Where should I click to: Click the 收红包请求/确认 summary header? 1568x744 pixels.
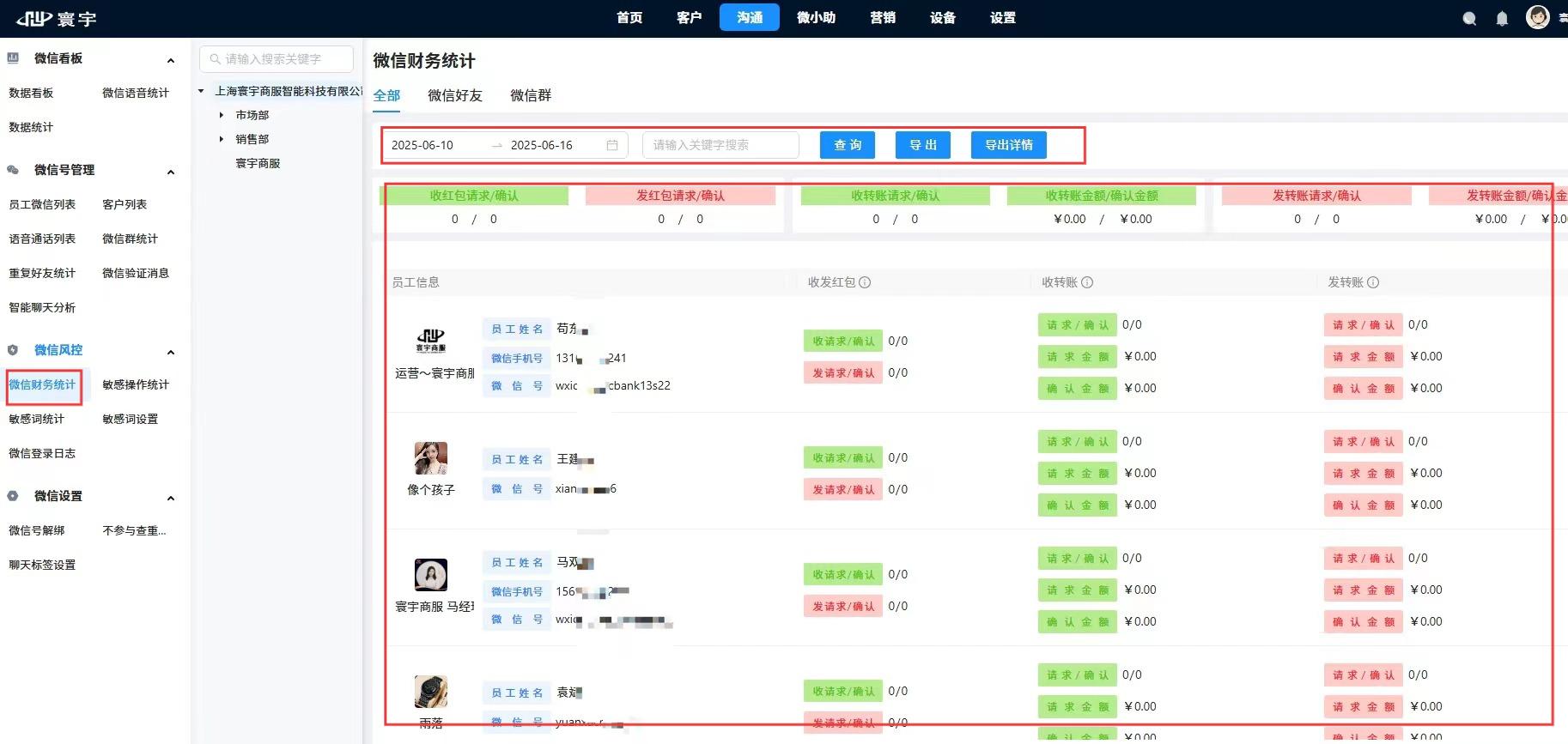coord(474,196)
